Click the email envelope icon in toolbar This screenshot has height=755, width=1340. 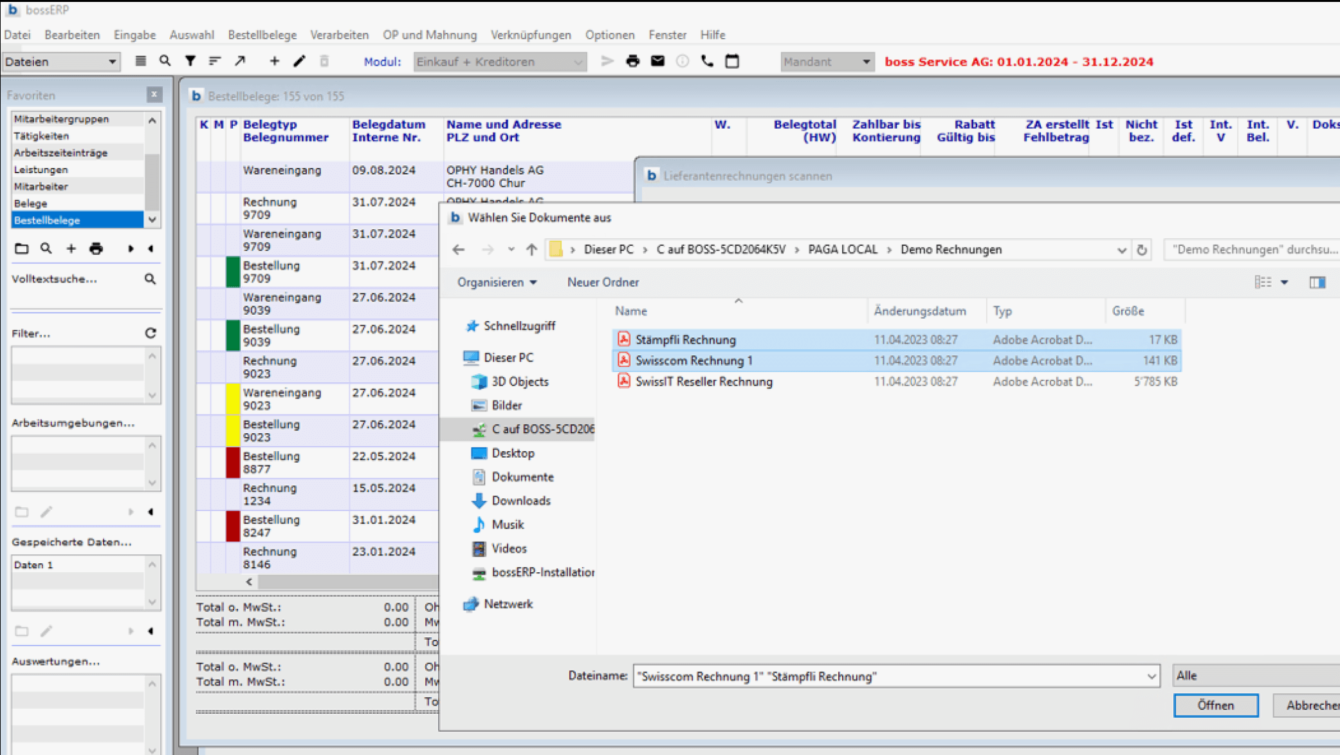pos(657,62)
